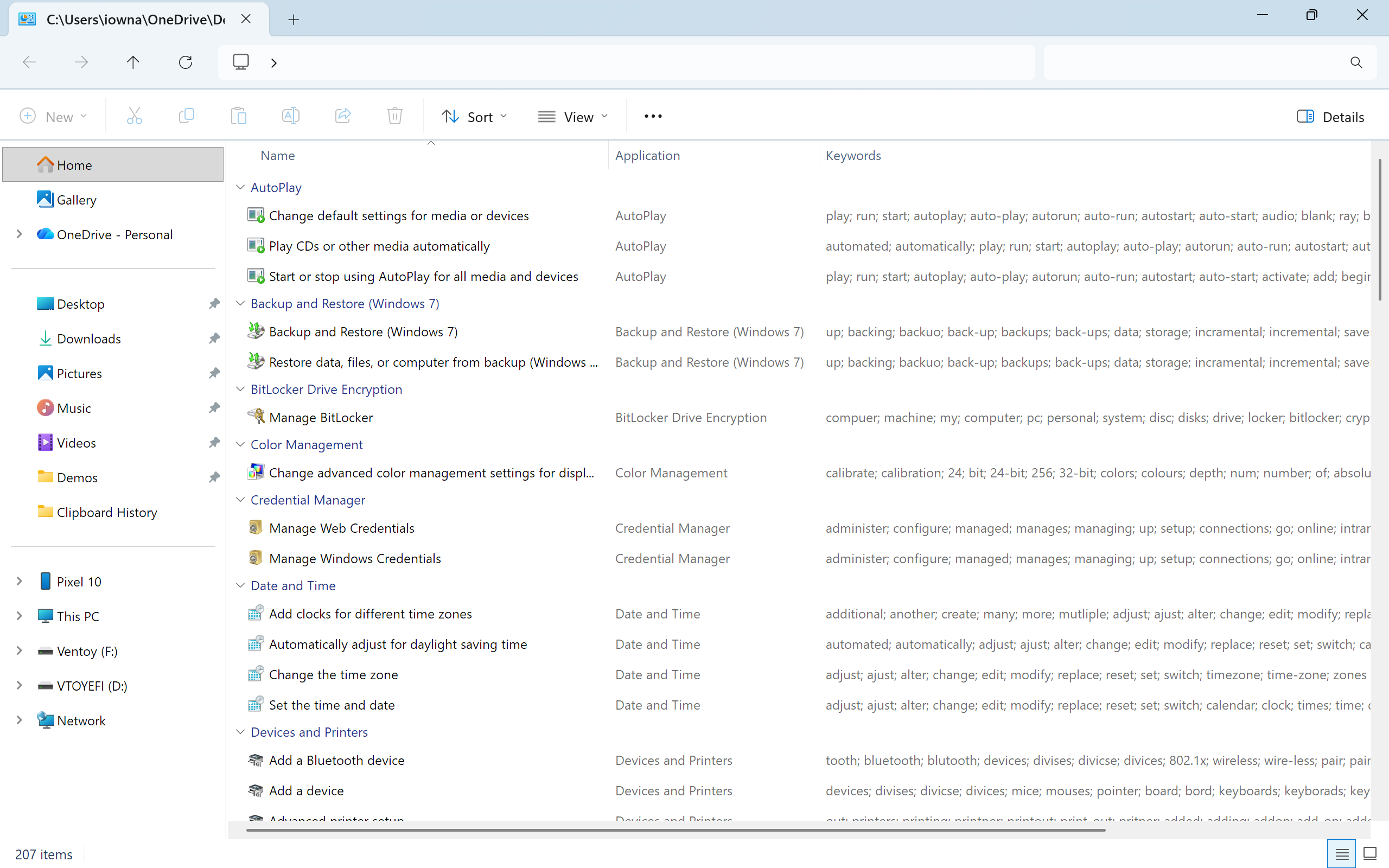Select the Manage BitLocker item icon

256,416
